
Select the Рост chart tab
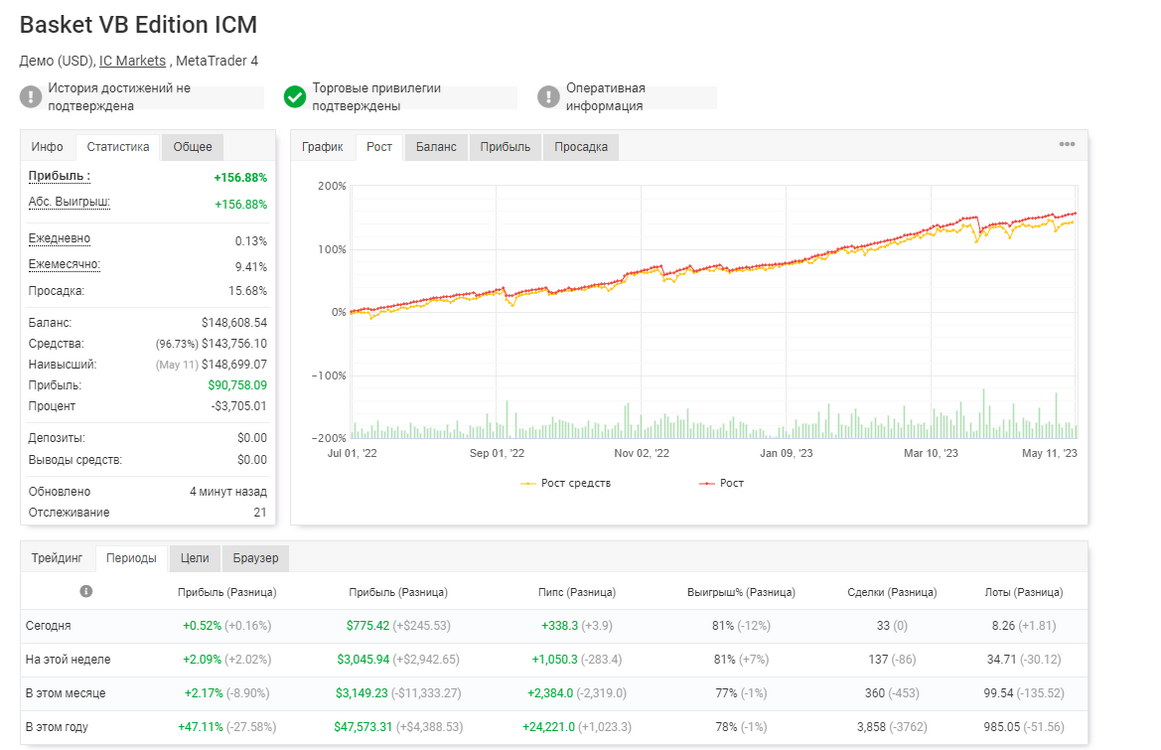tap(379, 147)
